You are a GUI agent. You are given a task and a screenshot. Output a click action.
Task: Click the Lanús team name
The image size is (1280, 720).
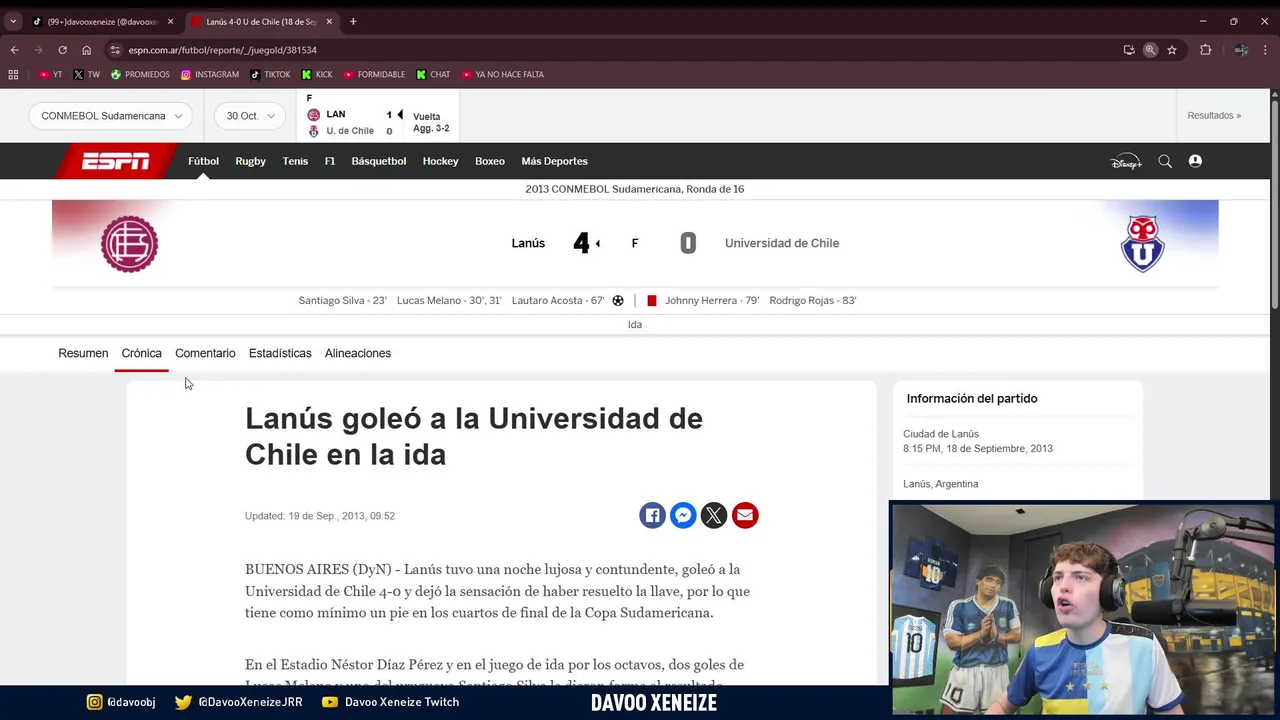(x=528, y=243)
